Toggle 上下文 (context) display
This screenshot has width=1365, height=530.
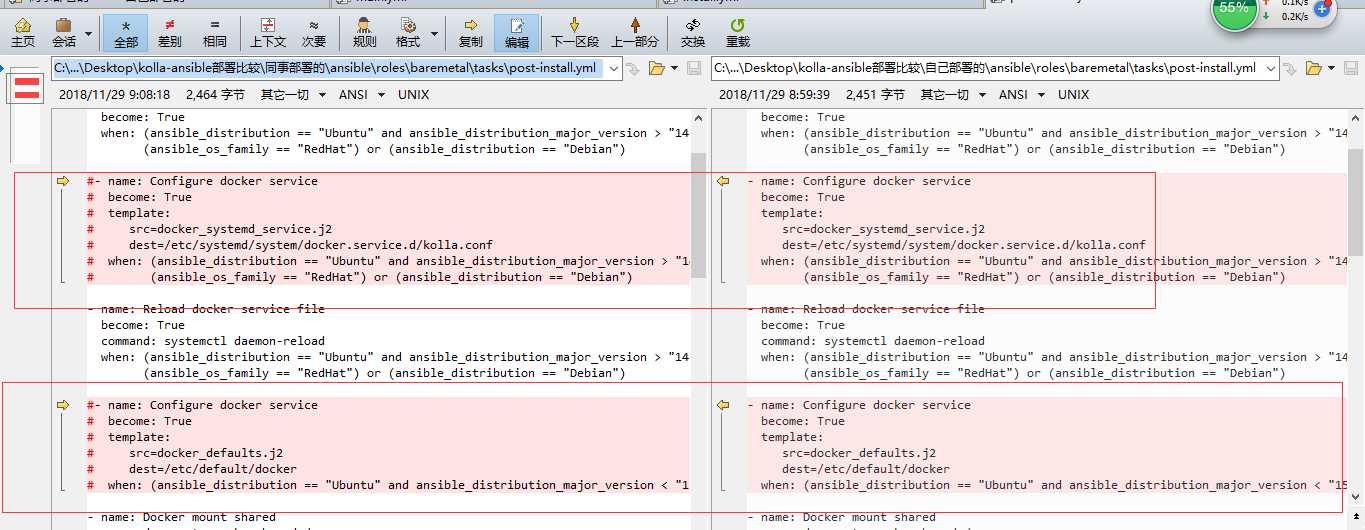click(x=268, y=32)
